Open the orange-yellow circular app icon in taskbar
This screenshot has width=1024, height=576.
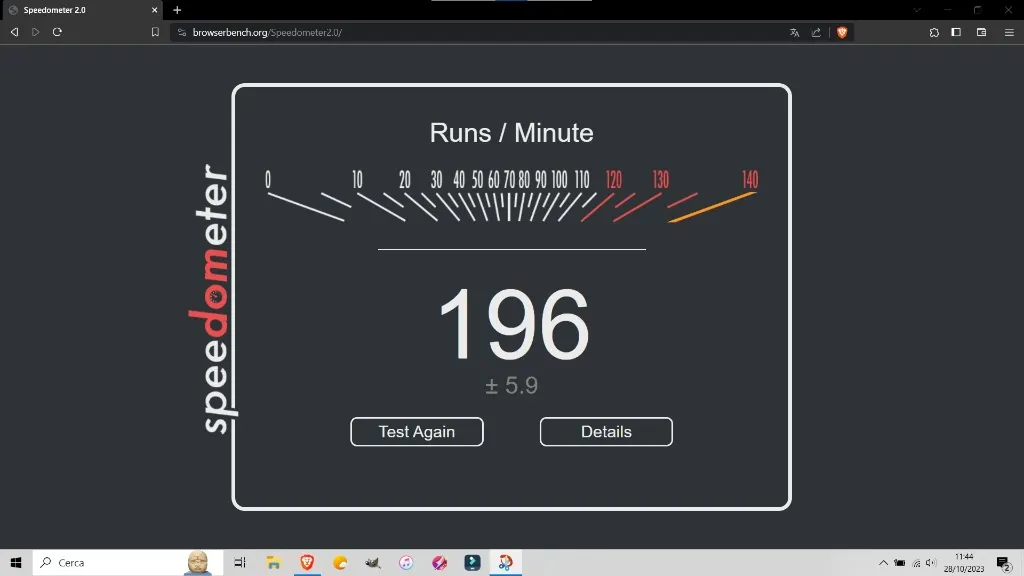pos(340,562)
